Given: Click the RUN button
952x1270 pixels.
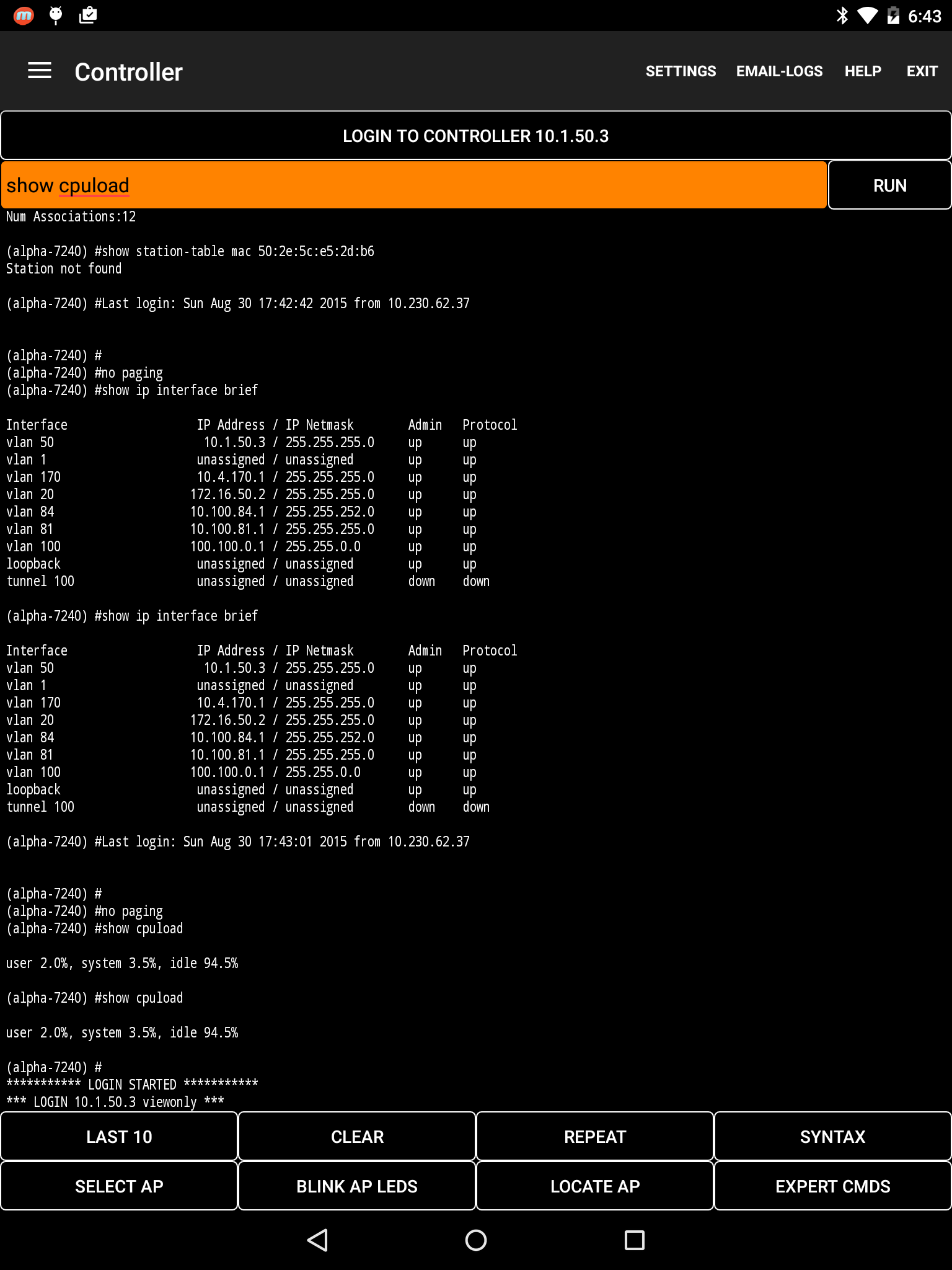Looking at the screenshot, I should tap(889, 185).
